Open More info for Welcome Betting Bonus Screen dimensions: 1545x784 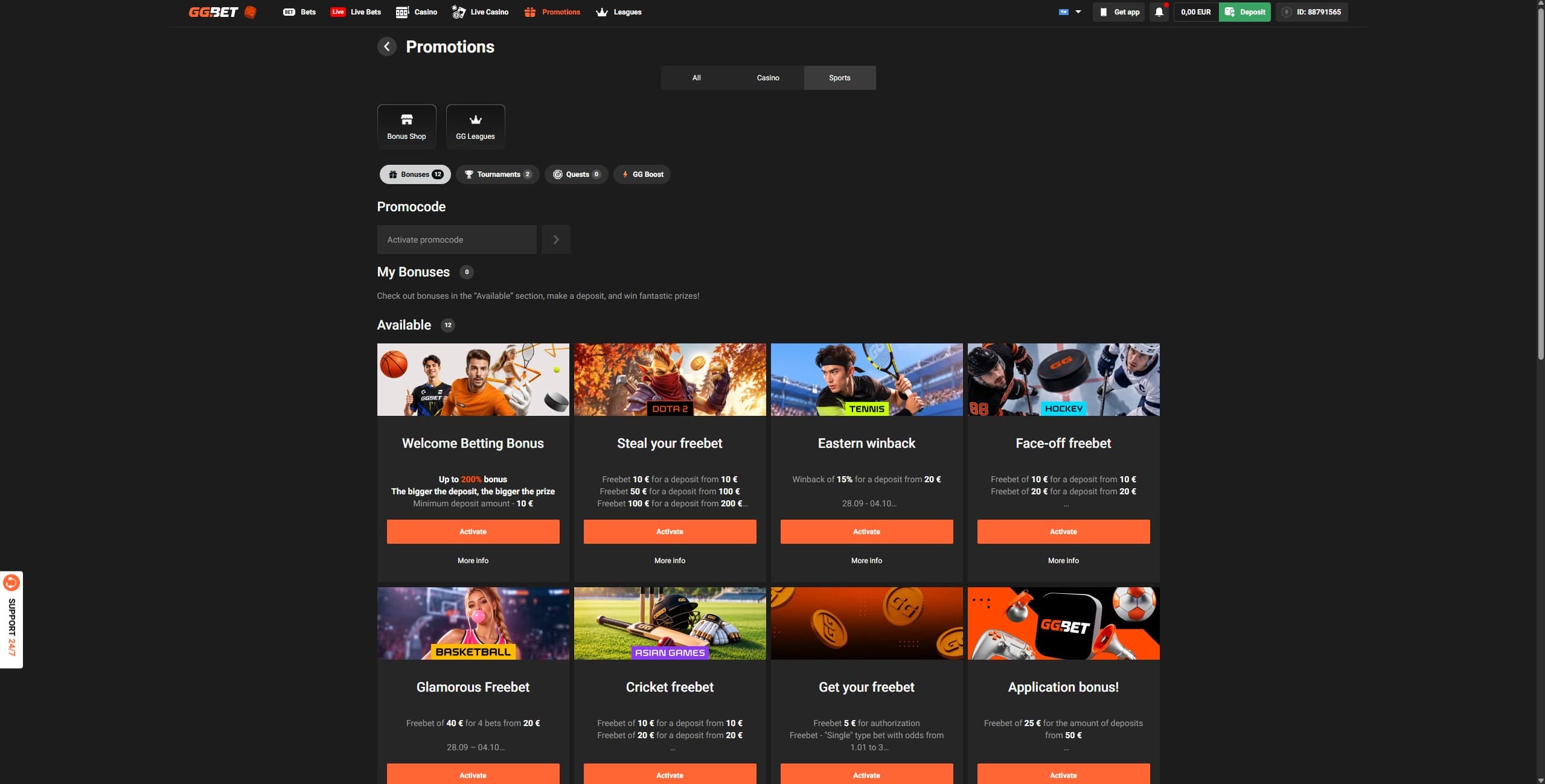473,561
